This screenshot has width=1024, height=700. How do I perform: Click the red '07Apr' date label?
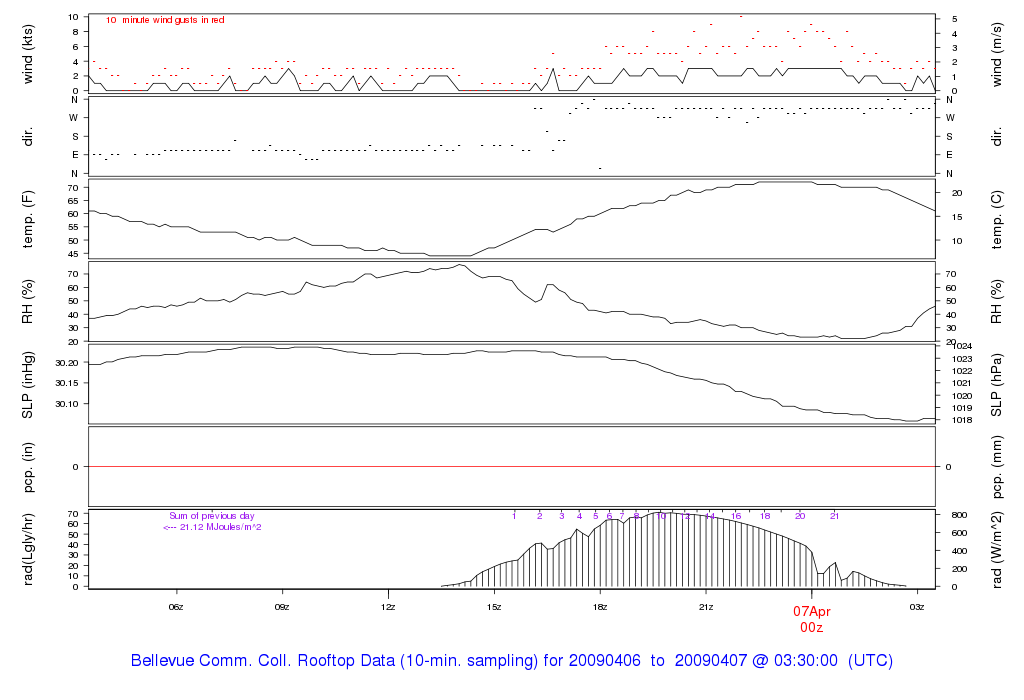[x=812, y=612]
